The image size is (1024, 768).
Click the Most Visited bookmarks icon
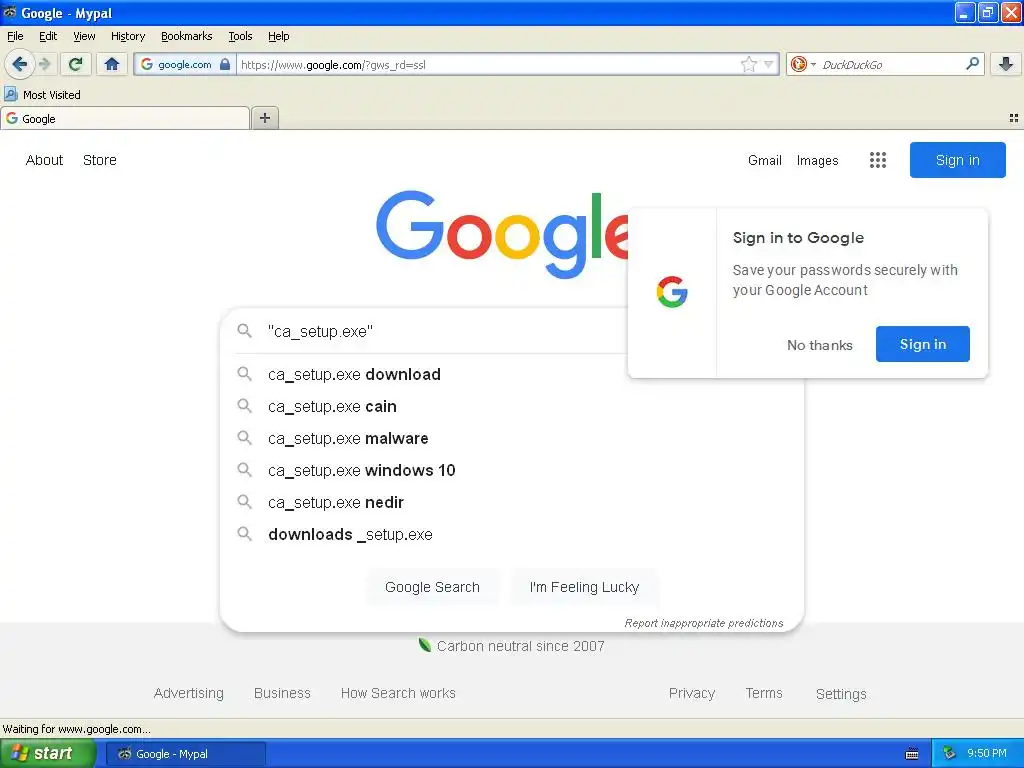coord(10,94)
